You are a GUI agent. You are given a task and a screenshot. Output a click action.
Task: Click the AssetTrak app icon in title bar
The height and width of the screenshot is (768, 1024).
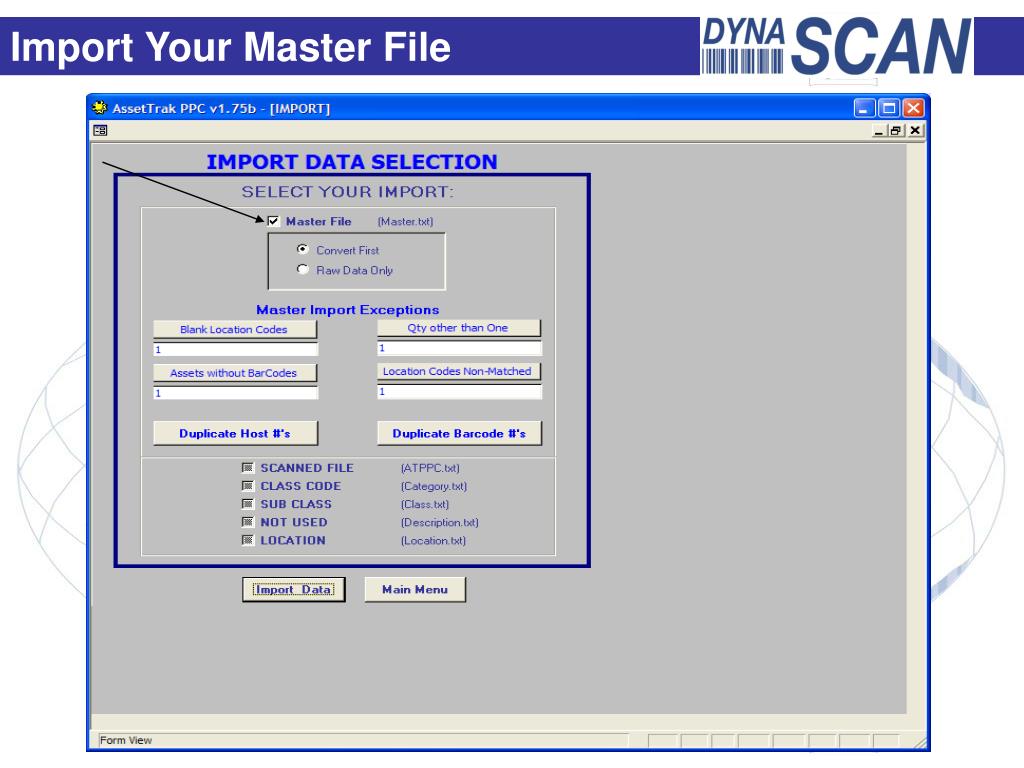point(99,108)
